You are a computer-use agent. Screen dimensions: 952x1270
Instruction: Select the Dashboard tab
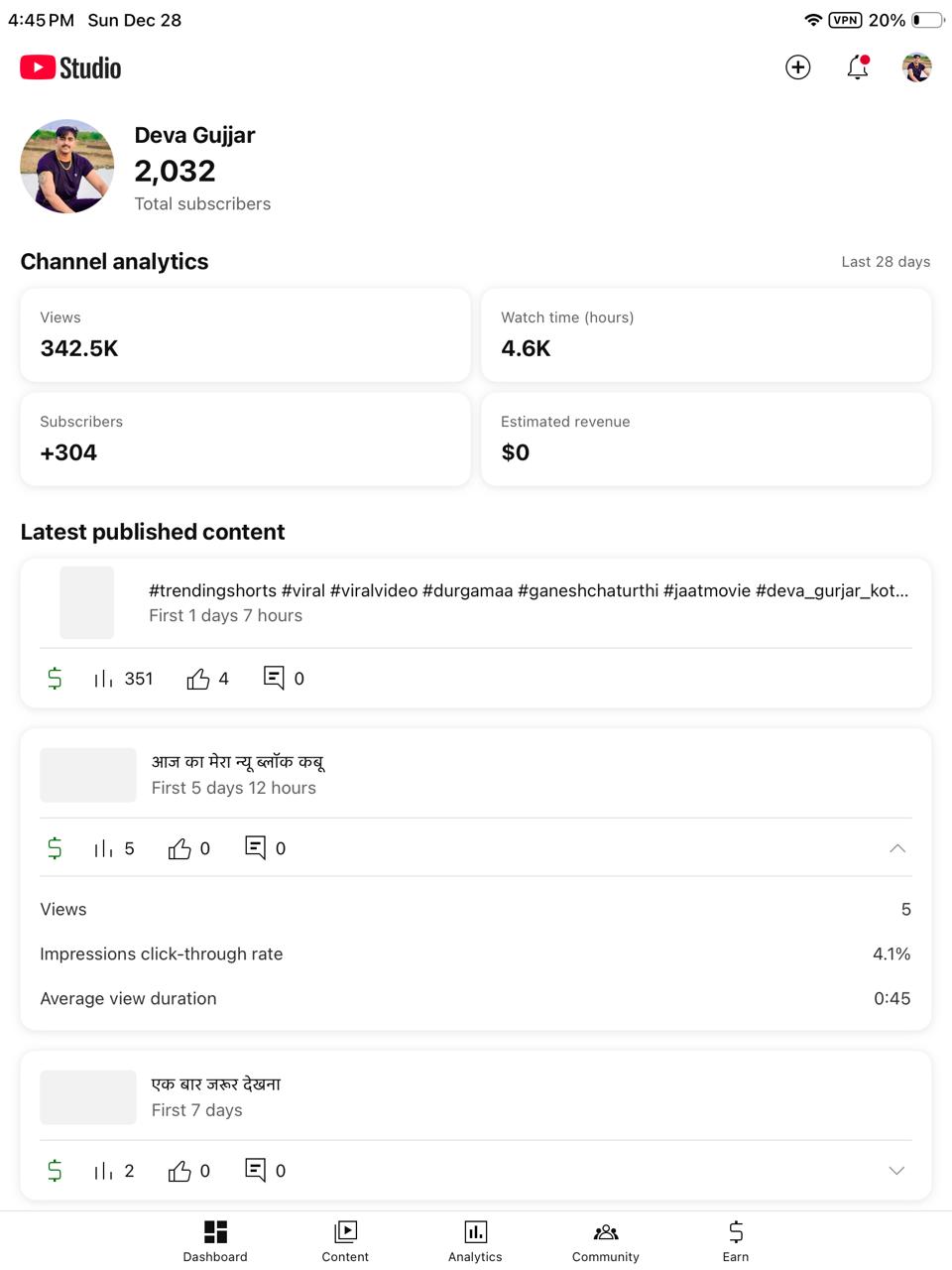(215, 1240)
